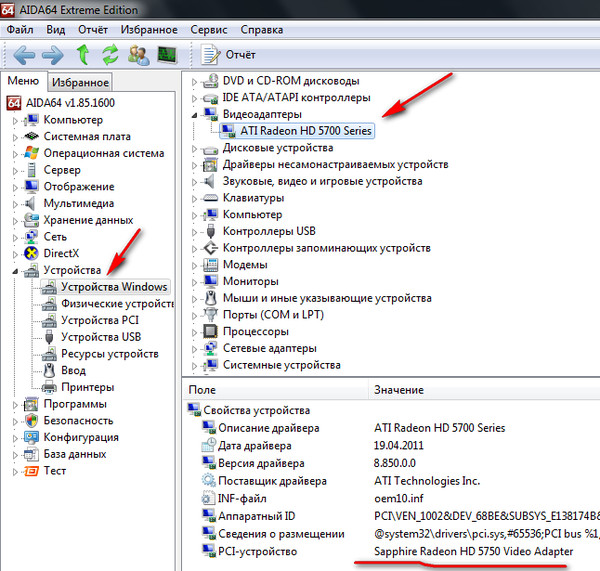Click the Back arrow toolbar icon
Image resolution: width=600 pixels, height=571 pixels.
24,55
